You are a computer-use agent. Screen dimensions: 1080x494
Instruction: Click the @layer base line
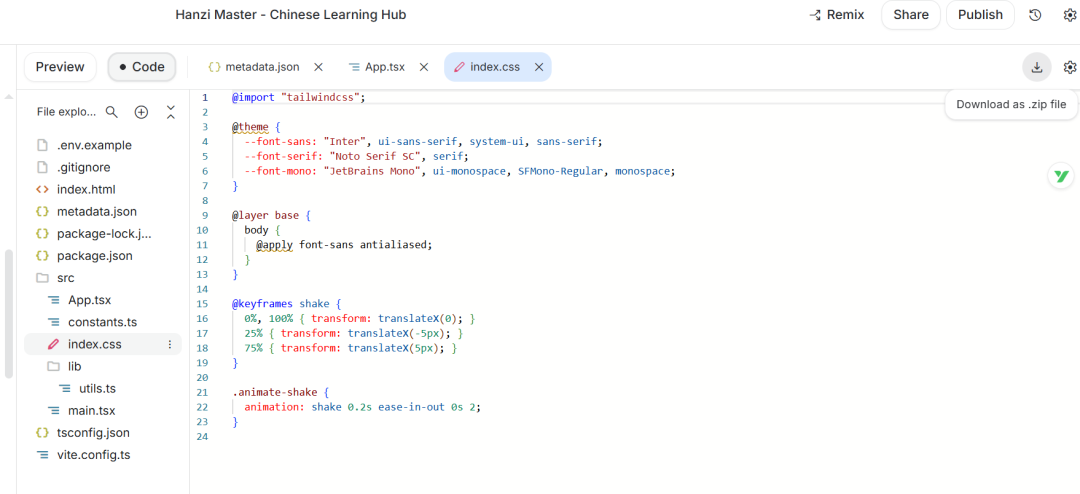(x=271, y=215)
